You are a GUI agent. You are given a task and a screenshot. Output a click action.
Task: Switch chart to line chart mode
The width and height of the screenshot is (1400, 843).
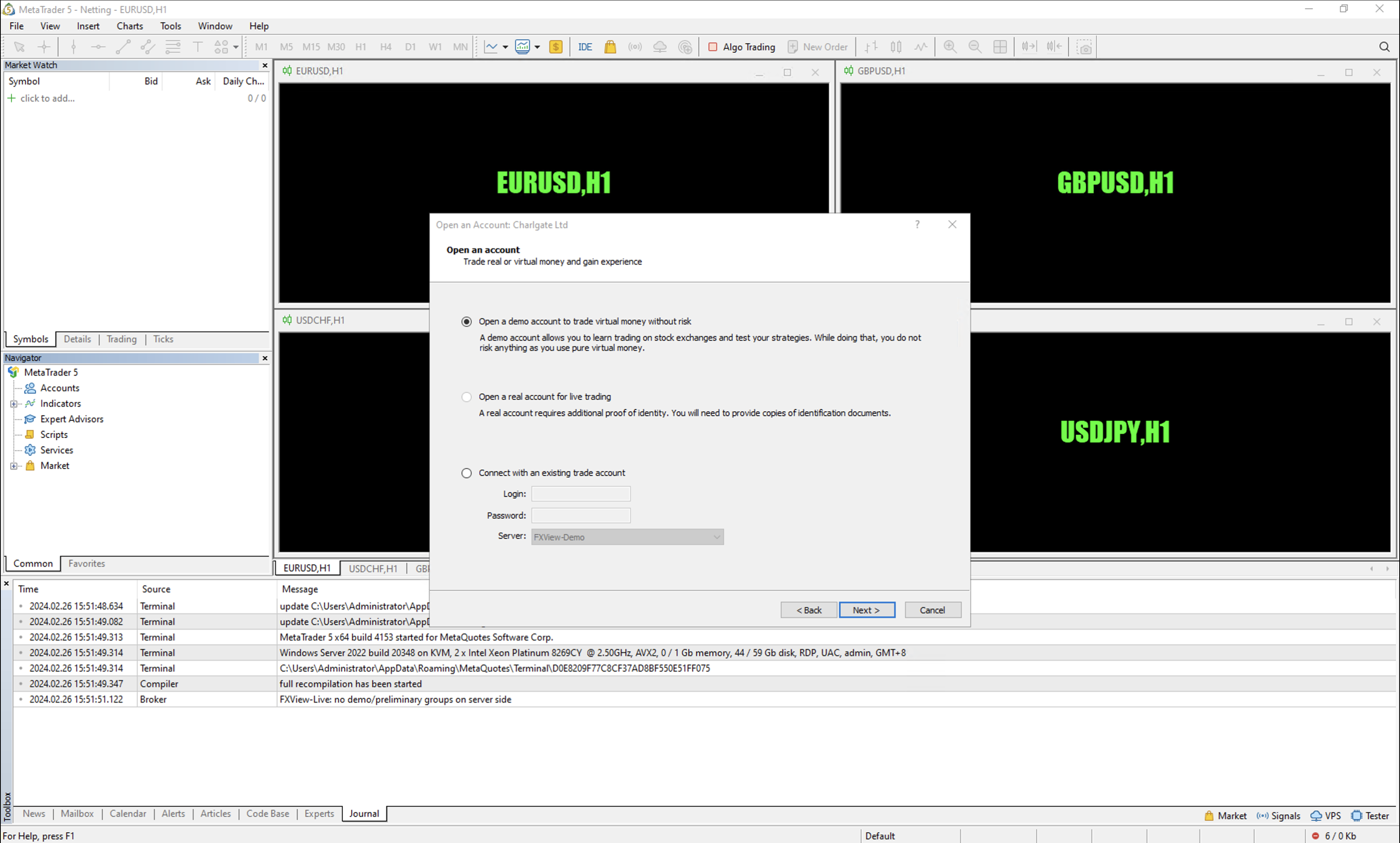(x=921, y=47)
